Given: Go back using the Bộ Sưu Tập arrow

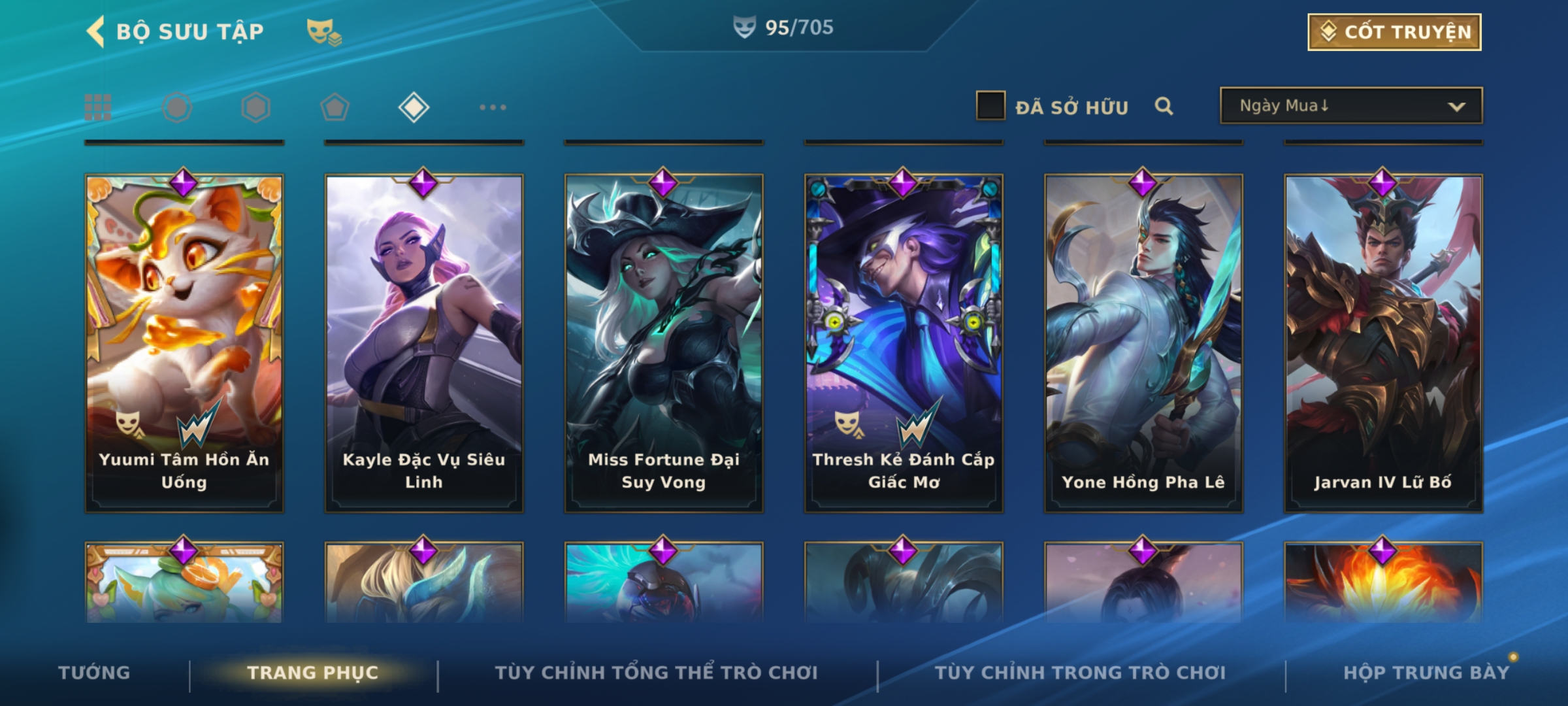Looking at the screenshot, I should click(95, 31).
